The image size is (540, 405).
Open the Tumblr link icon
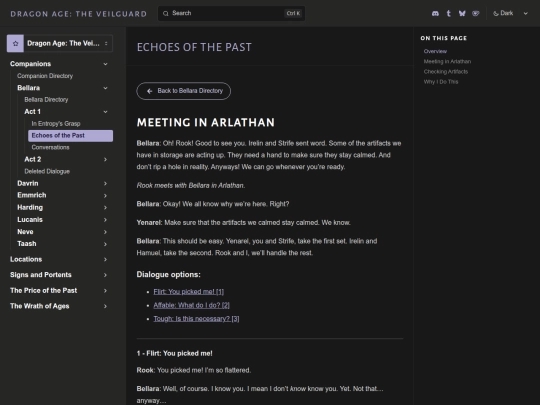(448, 13)
